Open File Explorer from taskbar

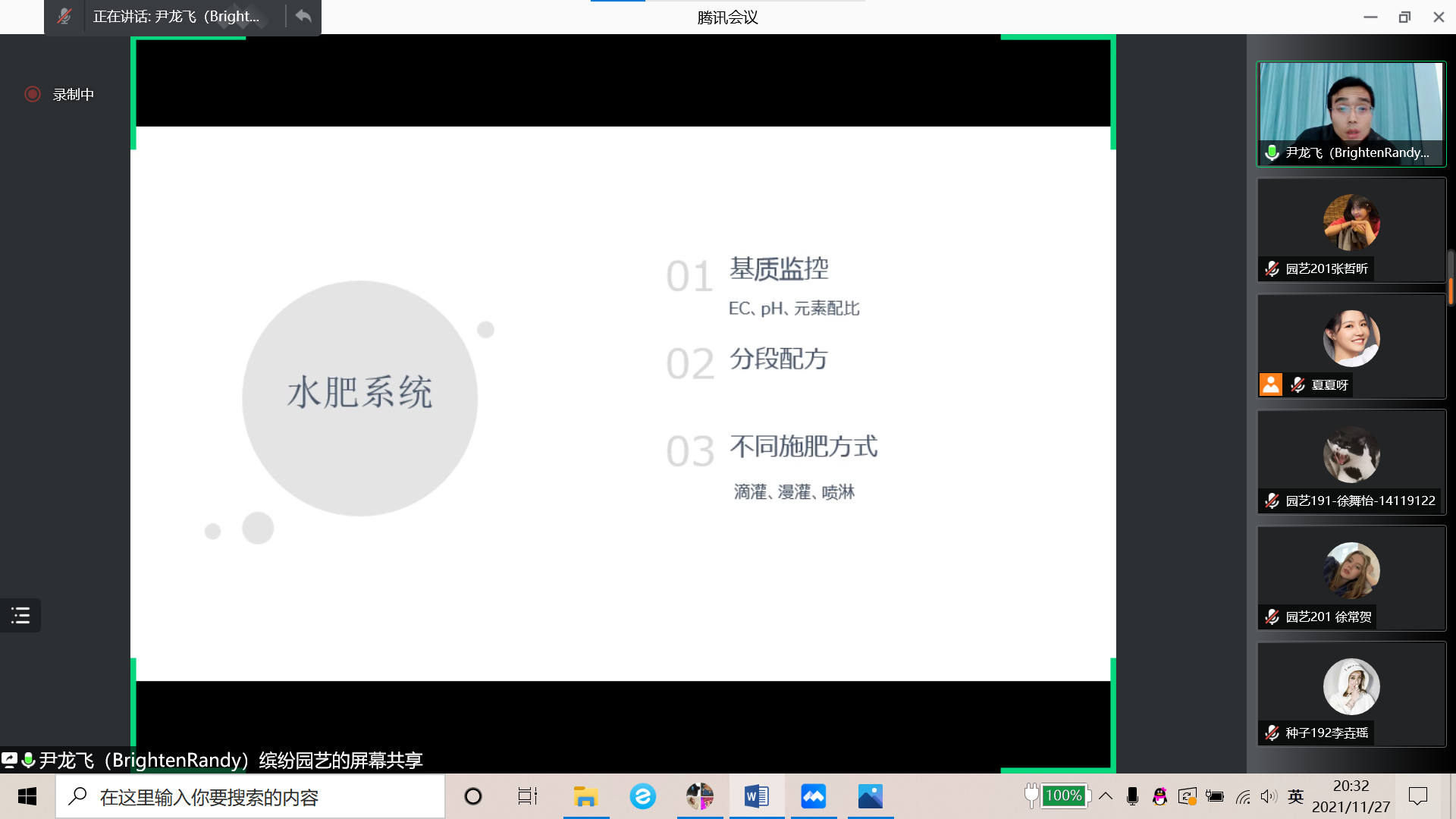[585, 796]
